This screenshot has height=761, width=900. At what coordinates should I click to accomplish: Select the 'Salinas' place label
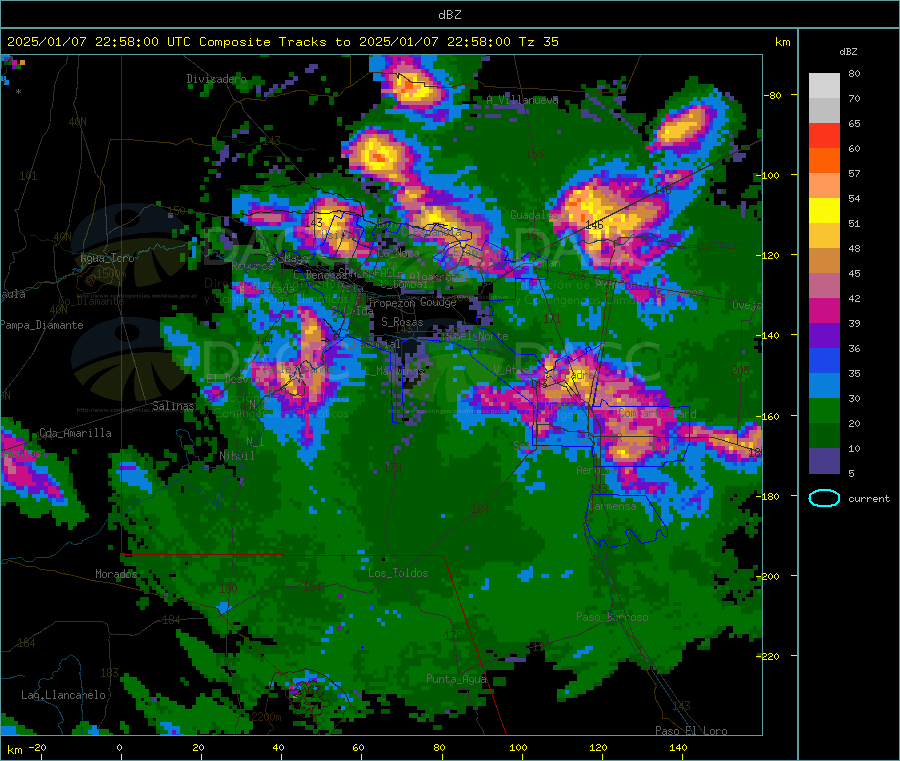173,406
